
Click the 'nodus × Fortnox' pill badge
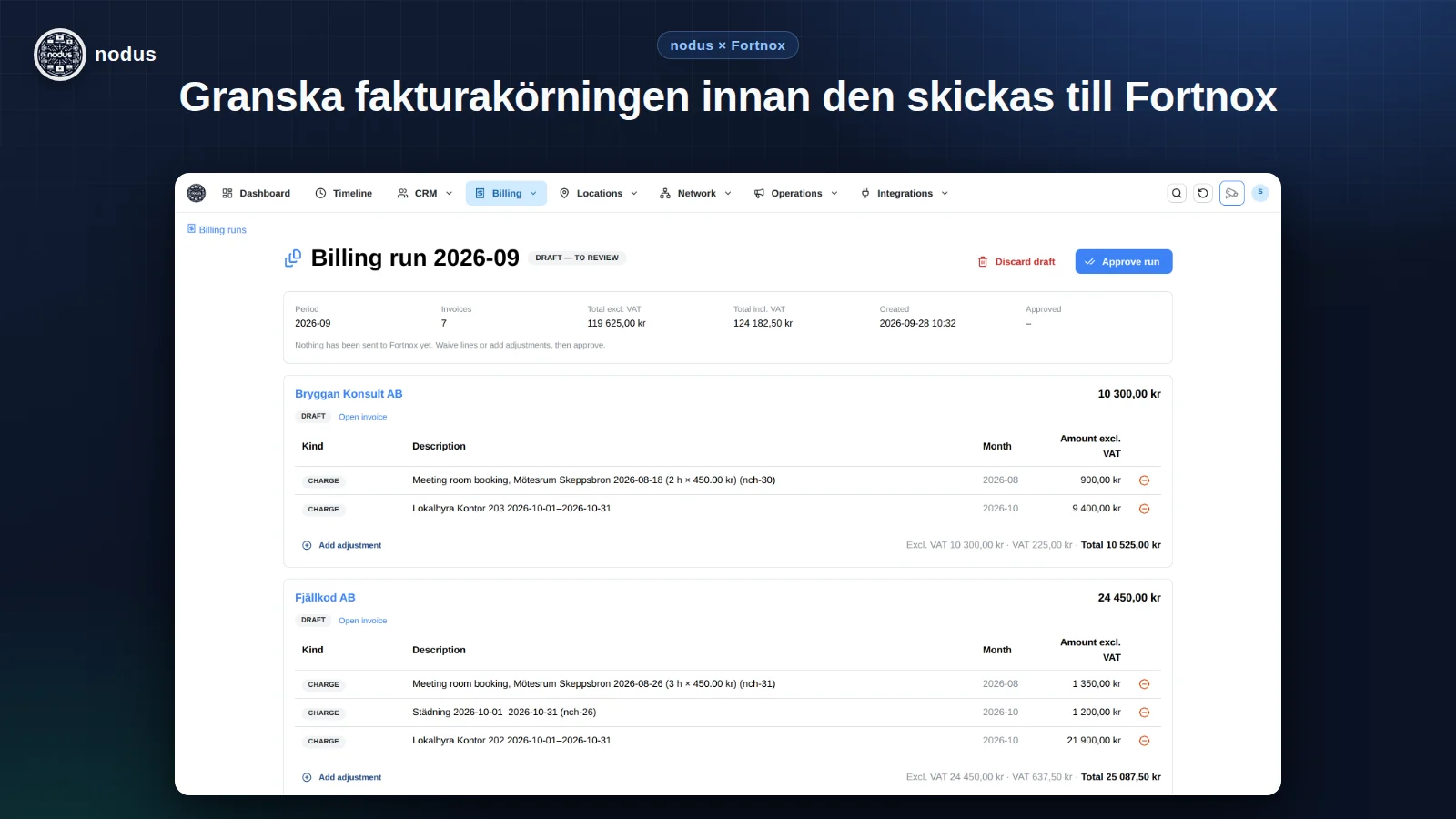728,45
